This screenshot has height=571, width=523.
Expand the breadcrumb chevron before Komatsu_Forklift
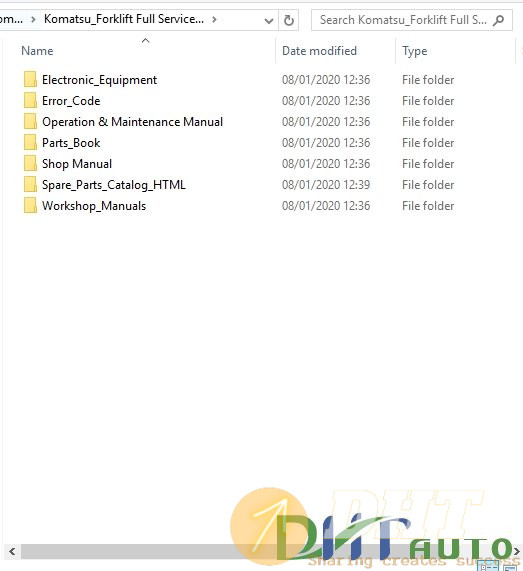pos(34,19)
